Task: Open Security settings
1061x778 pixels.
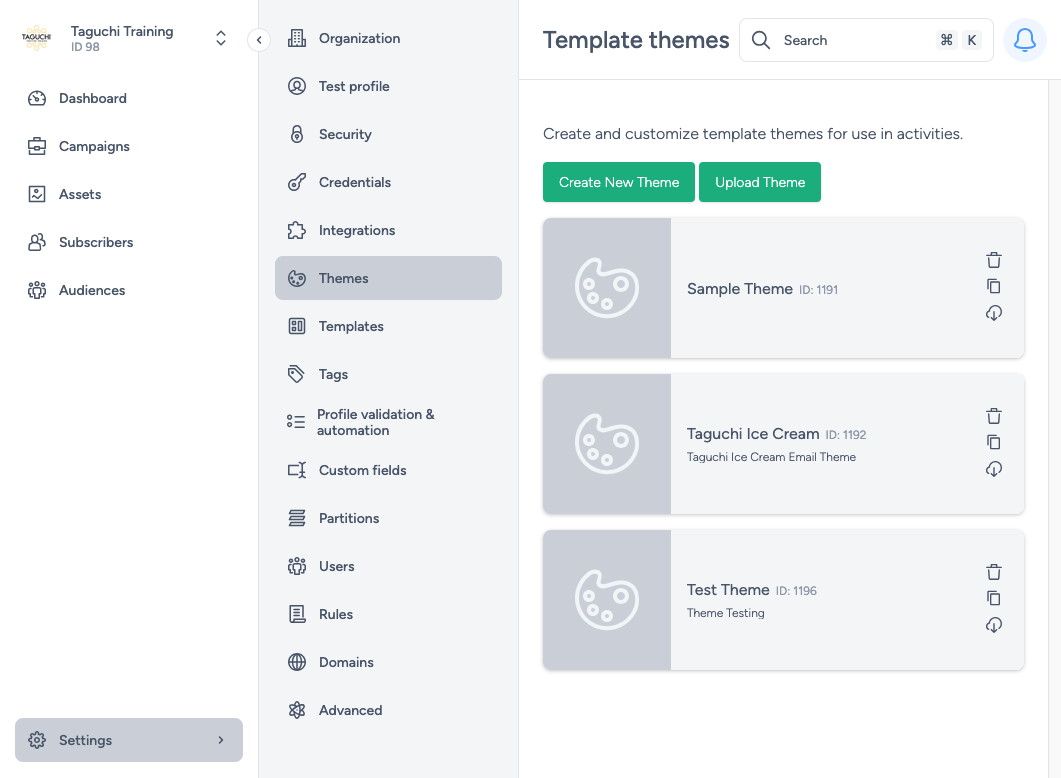Action: pos(388,135)
